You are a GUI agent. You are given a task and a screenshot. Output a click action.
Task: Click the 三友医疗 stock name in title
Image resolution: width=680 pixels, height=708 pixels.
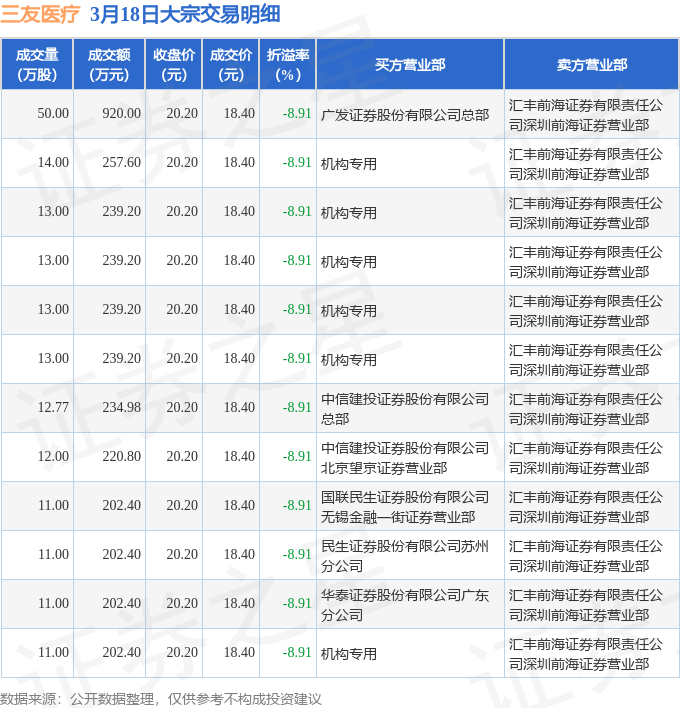(40, 14)
